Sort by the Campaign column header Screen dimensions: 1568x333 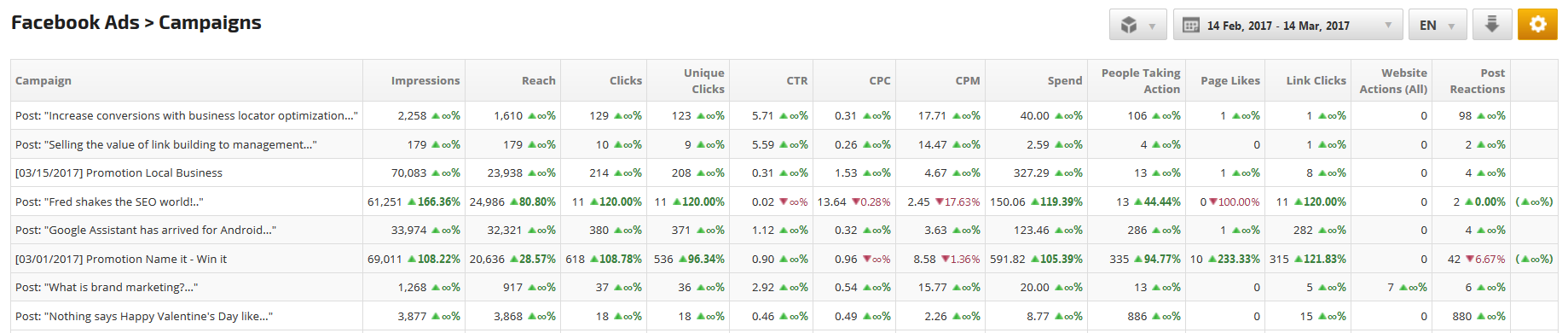tap(43, 81)
